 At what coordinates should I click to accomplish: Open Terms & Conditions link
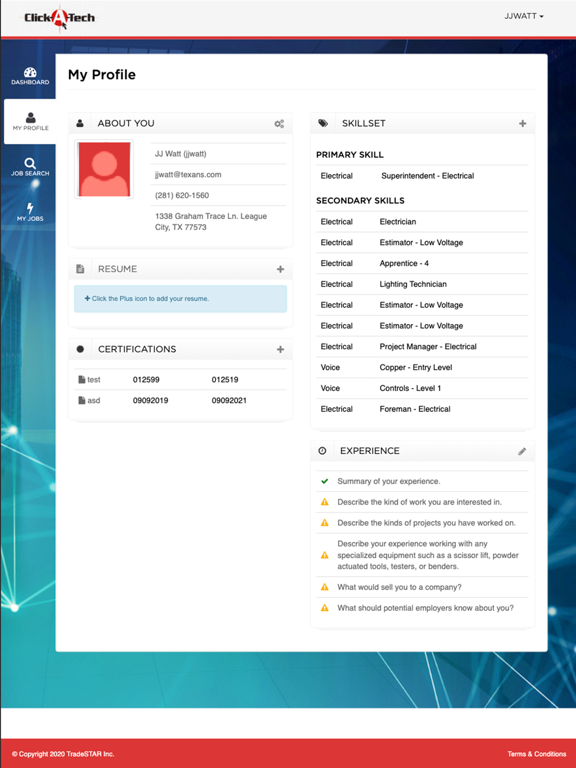coord(537,754)
